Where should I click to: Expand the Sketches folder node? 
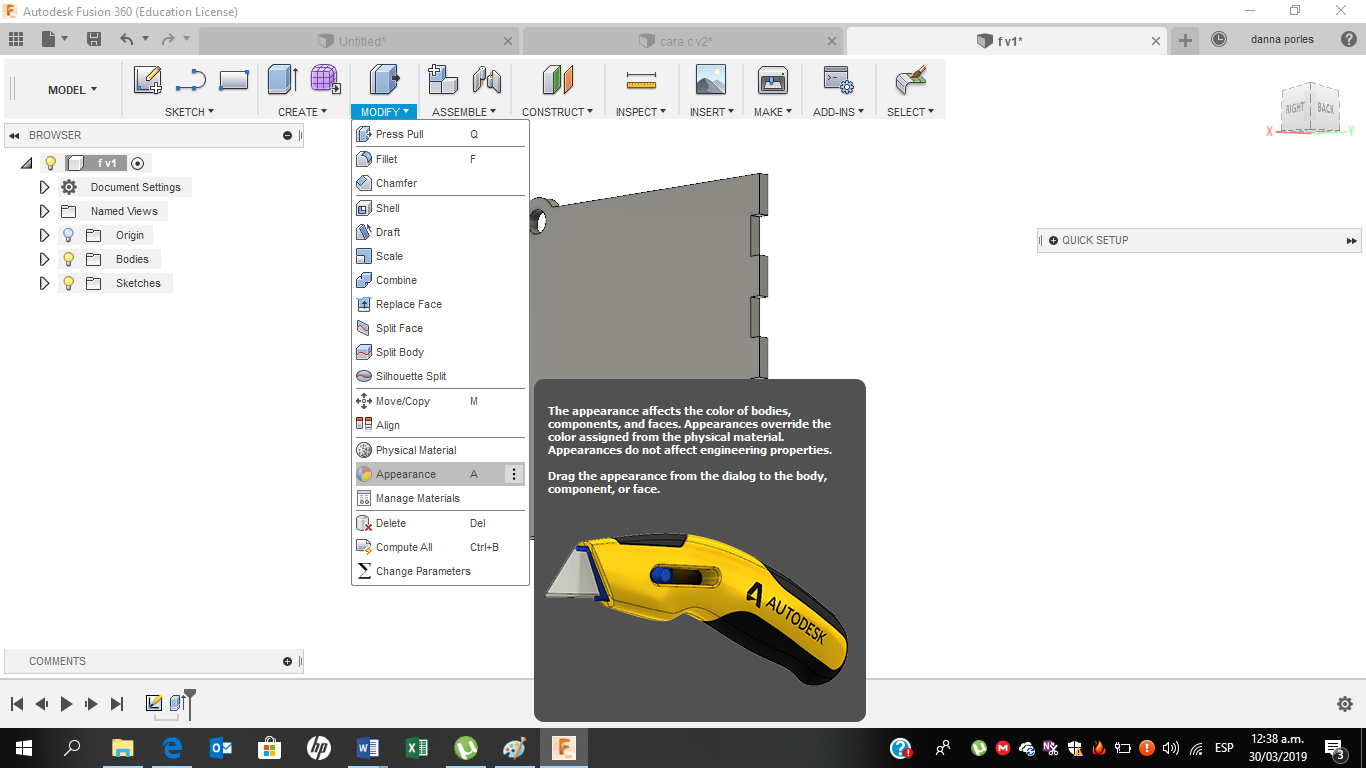coord(44,283)
